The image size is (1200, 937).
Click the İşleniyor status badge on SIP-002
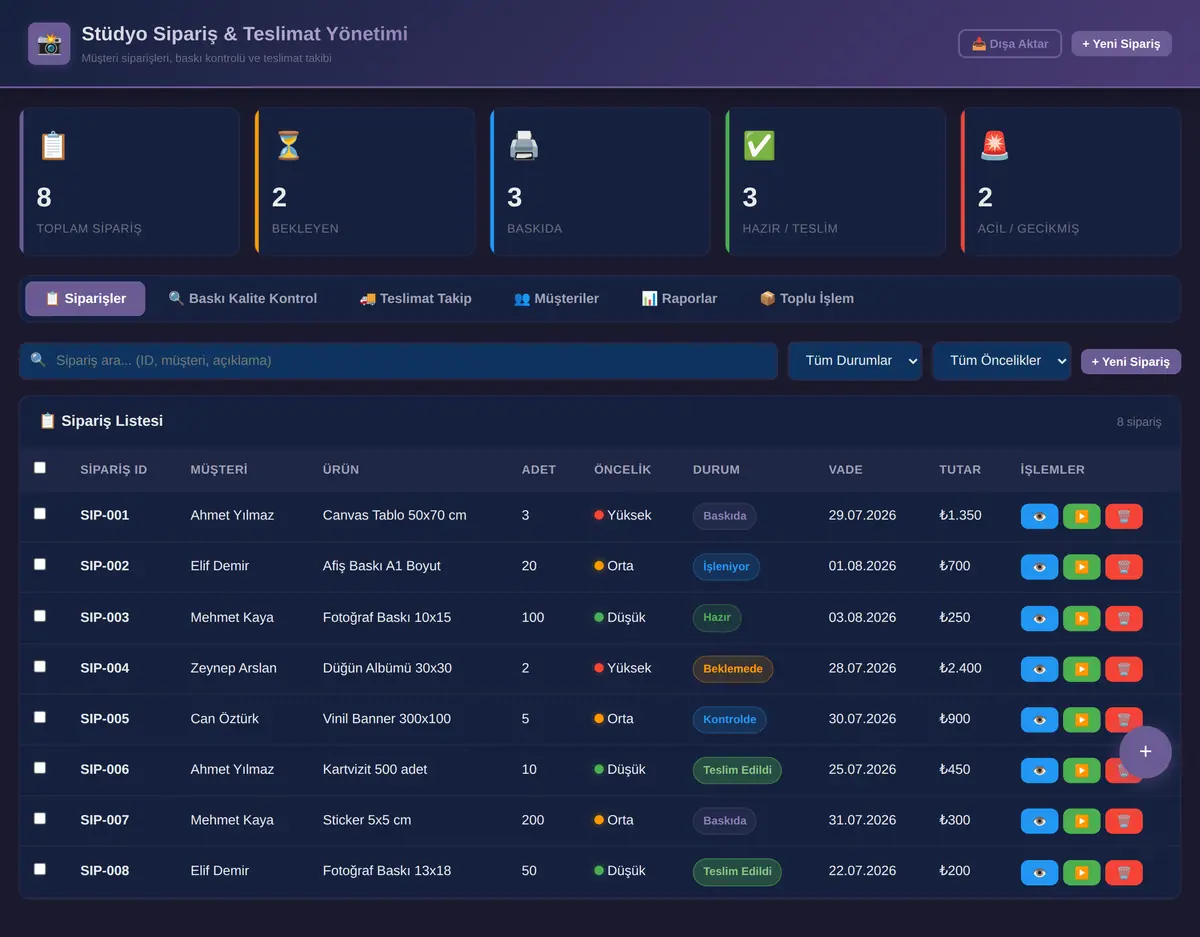(x=726, y=567)
